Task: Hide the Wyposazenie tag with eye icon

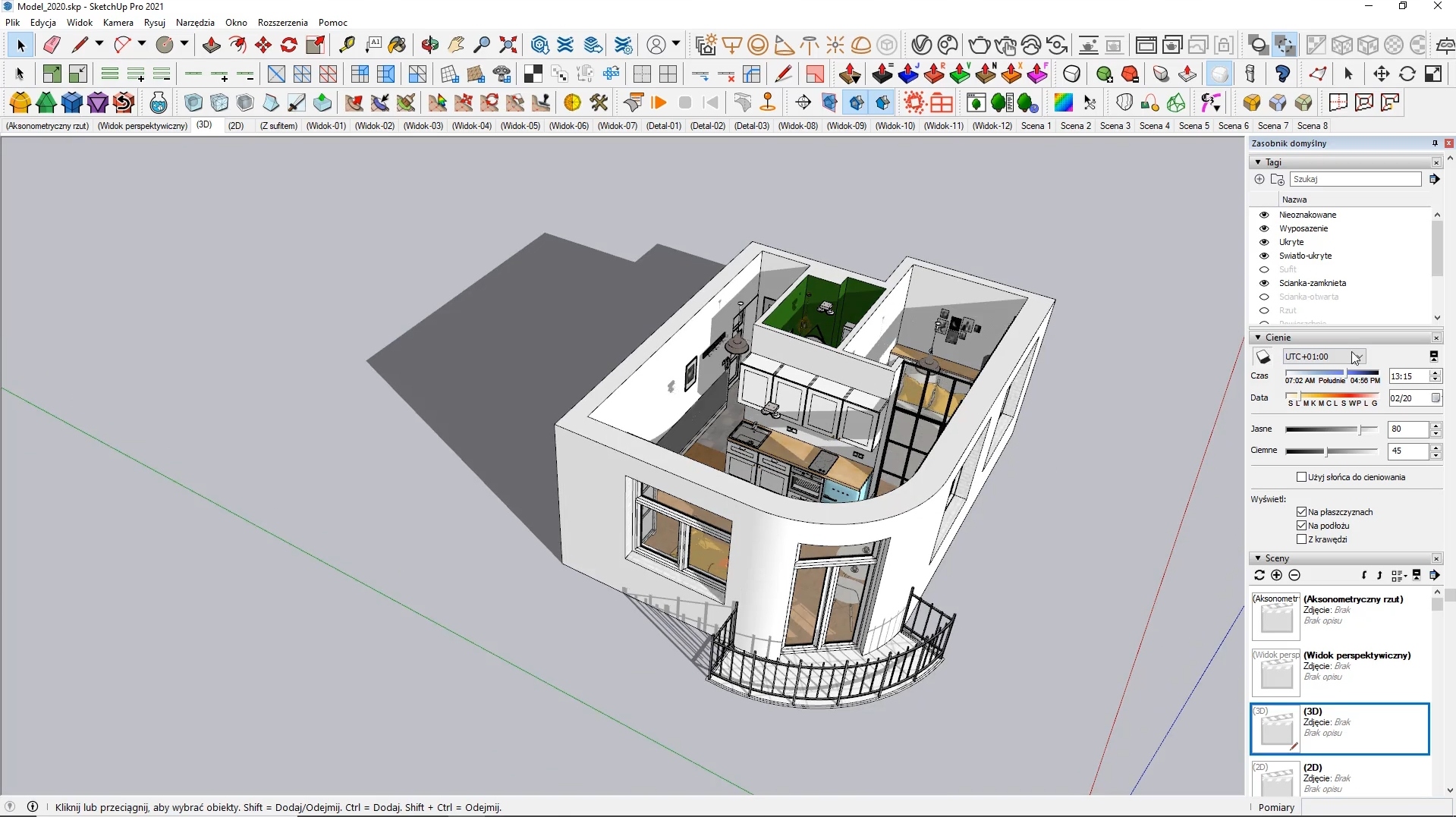Action: point(1264,228)
